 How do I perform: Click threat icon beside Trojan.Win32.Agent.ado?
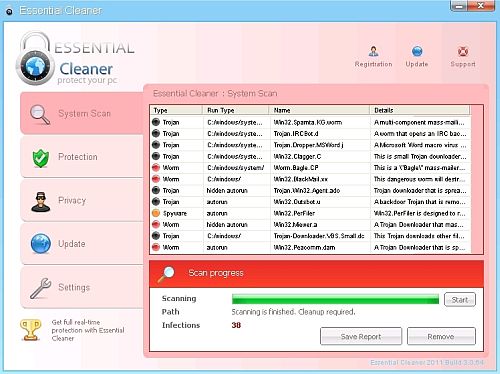click(156, 190)
